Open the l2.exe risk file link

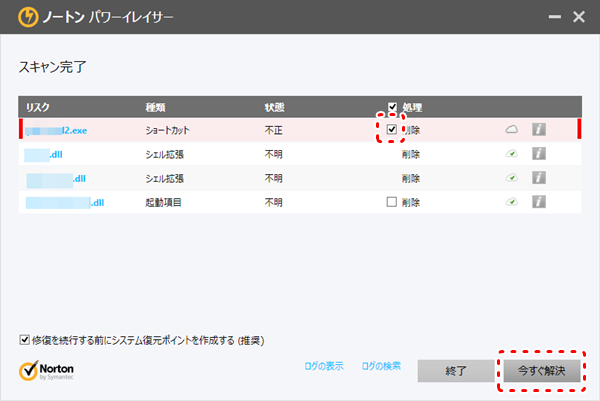tap(56, 130)
